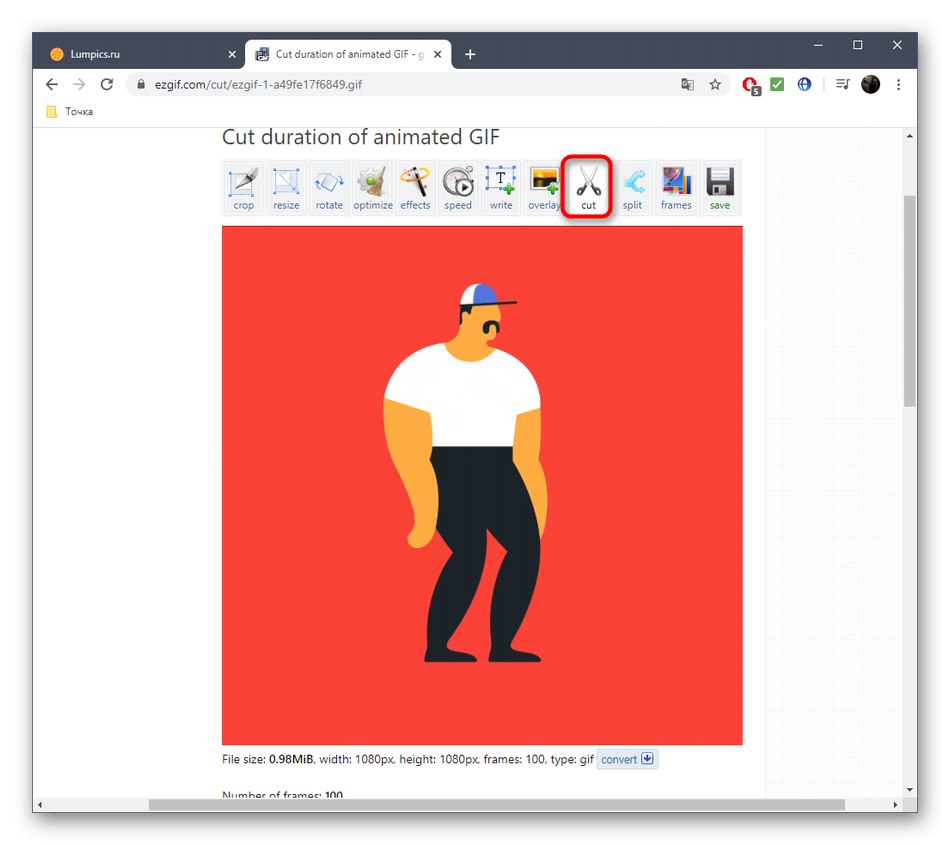The image size is (950, 845).
Task: Open the resize tool
Action: [x=286, y=187]
